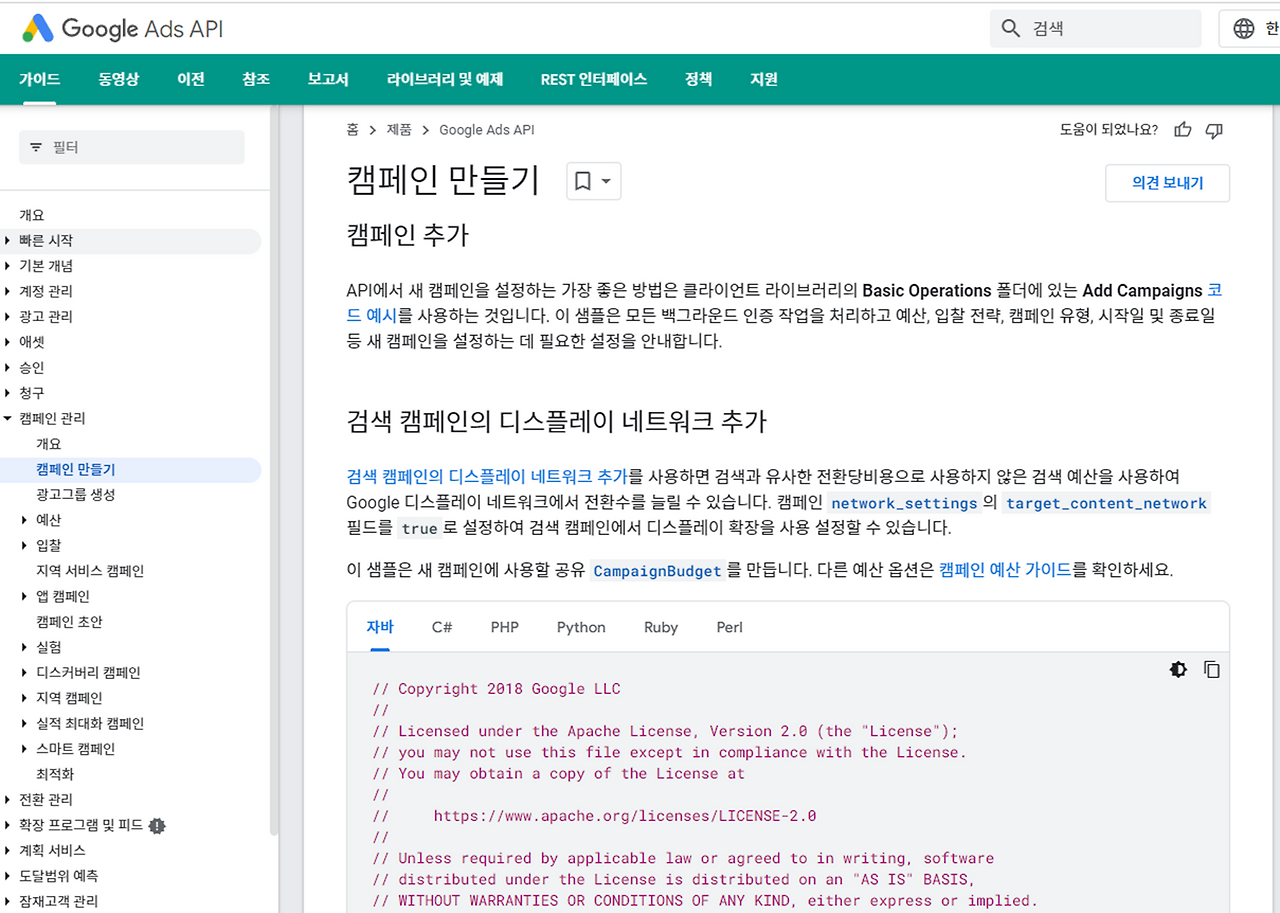Collapse the 캠페인 관리 section
The width and height of the screenshot is (1280, 913).
click(8, 418)
